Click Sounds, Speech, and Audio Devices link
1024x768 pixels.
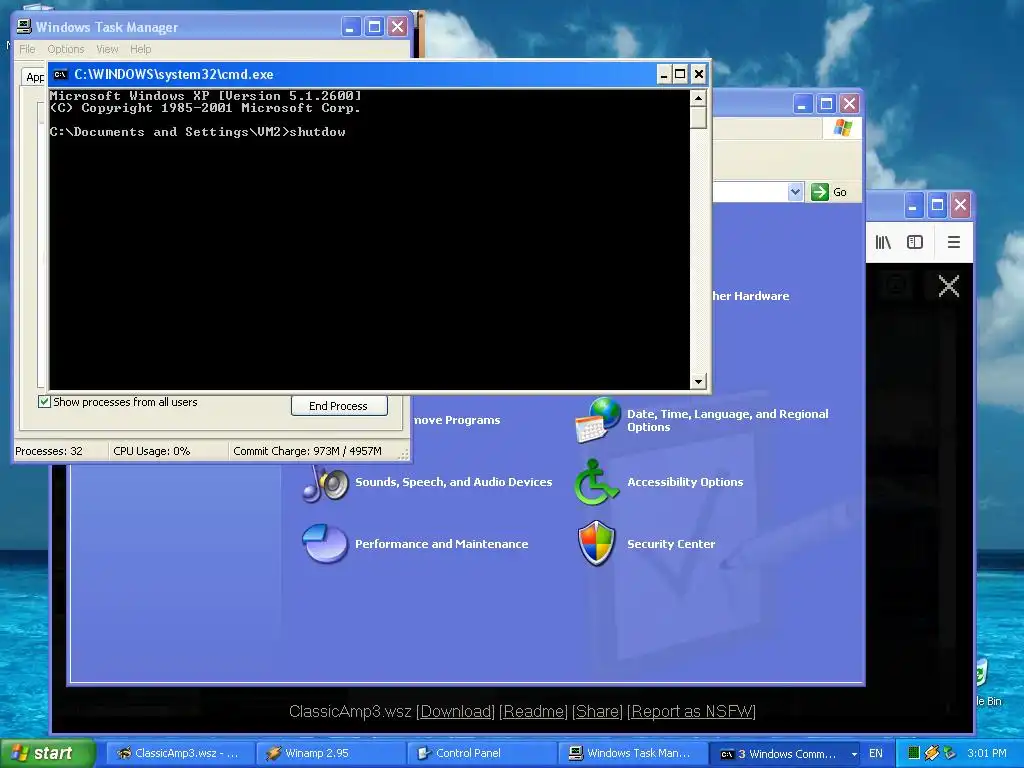pos(453,482)
